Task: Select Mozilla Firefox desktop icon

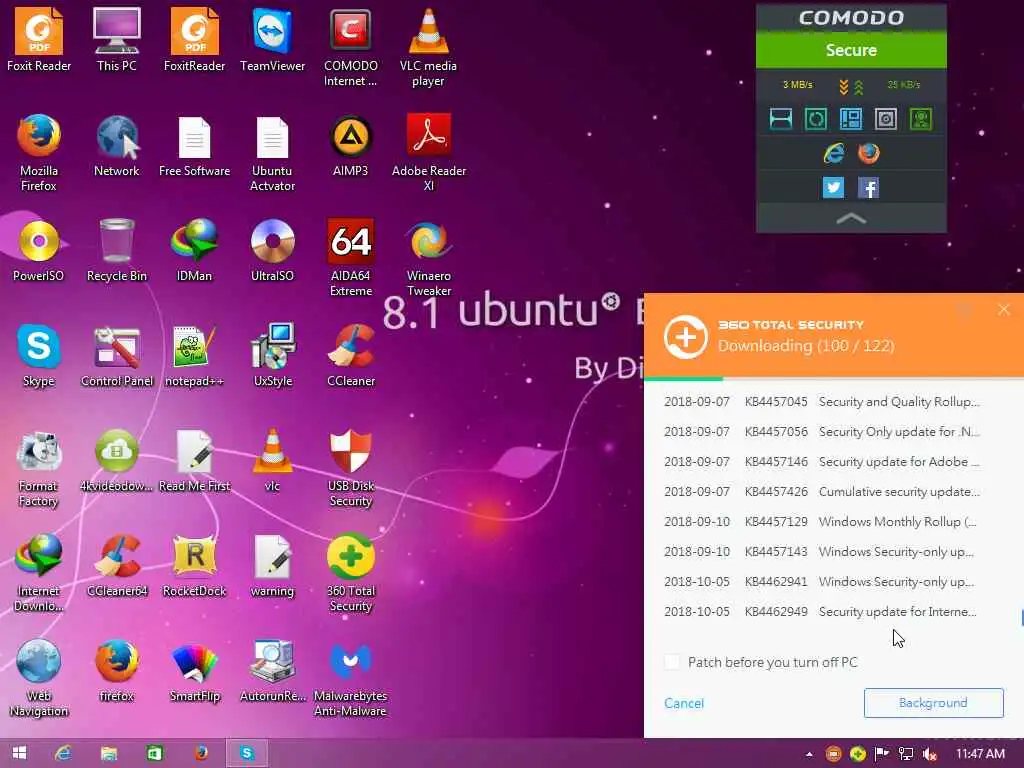Action: tap(39, 152)
